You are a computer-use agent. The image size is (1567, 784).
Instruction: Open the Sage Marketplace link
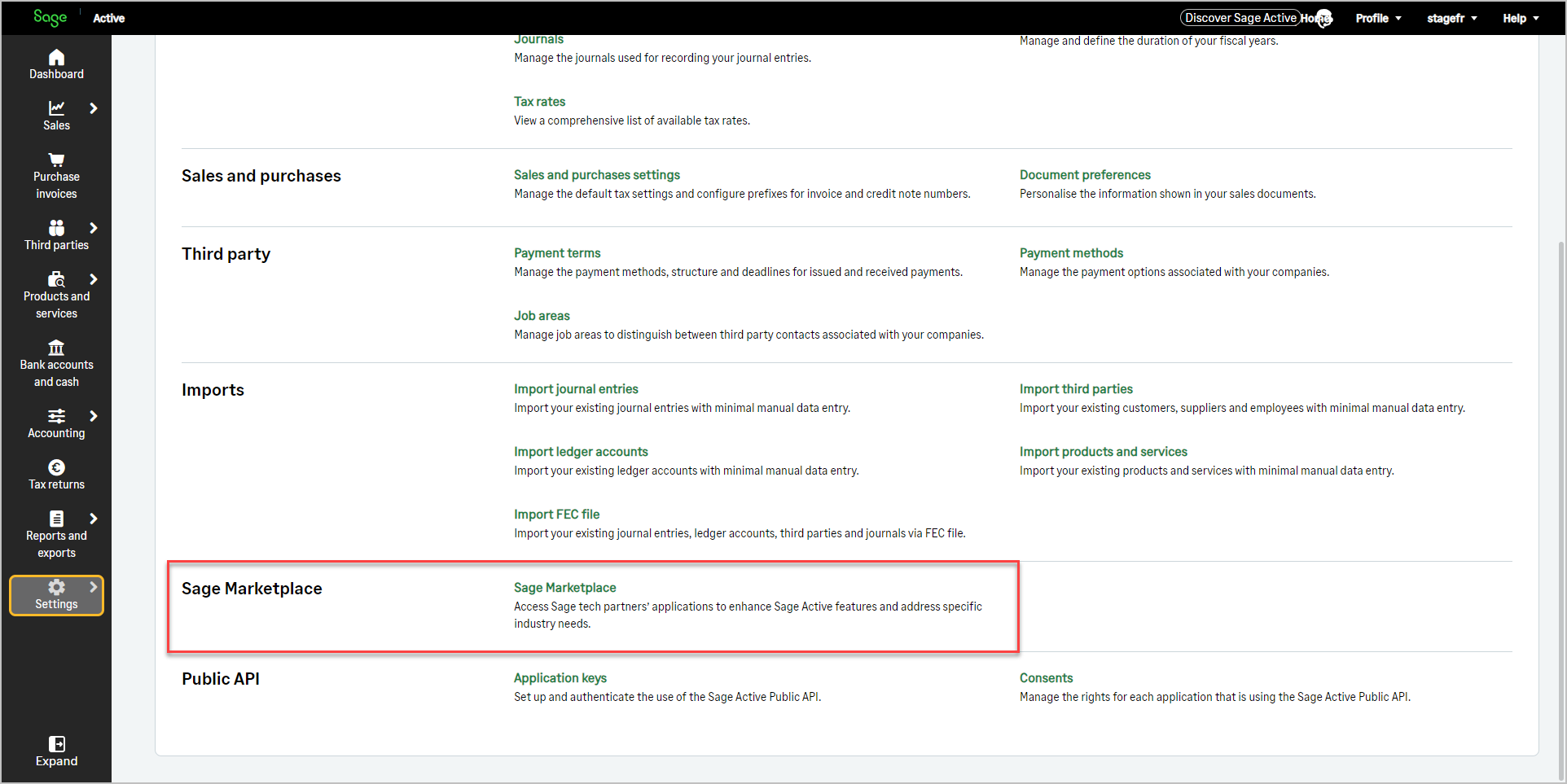pyautogui.click(x=564, y=588)
